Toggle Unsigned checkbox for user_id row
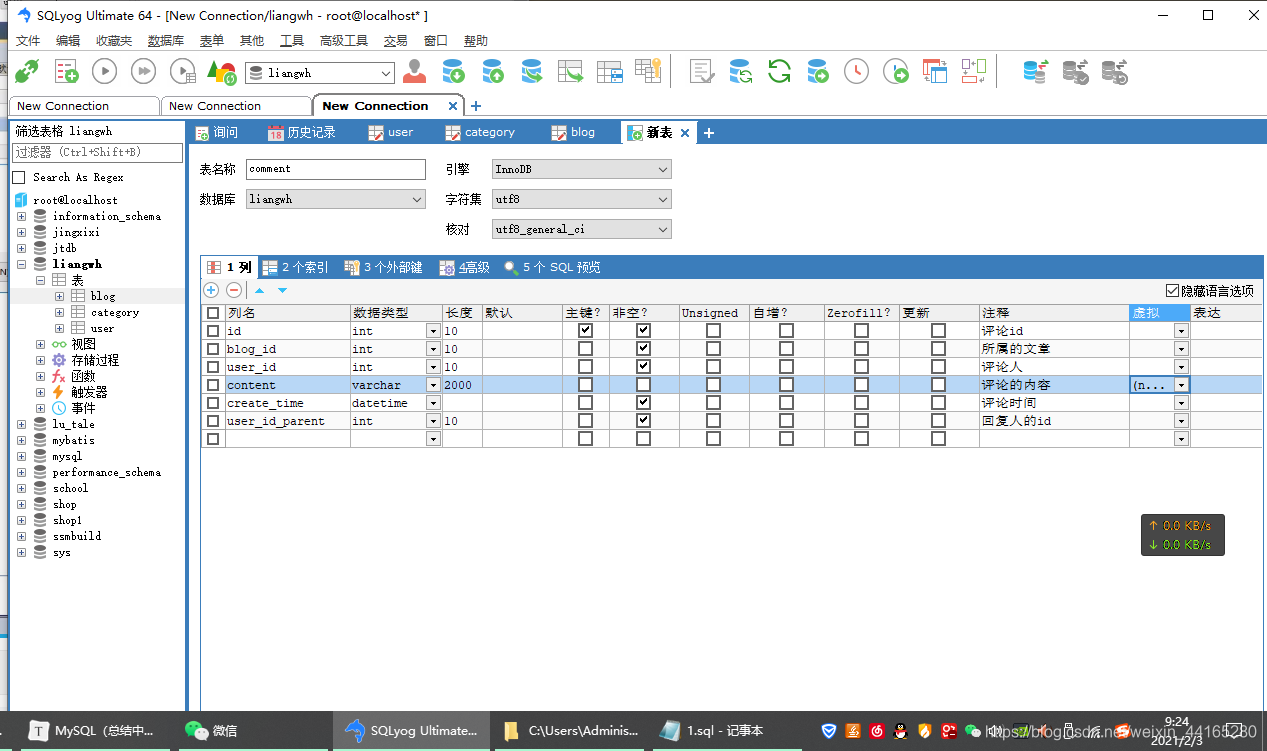The height and width of the screenshot is (751, 1267). (713, 367)
